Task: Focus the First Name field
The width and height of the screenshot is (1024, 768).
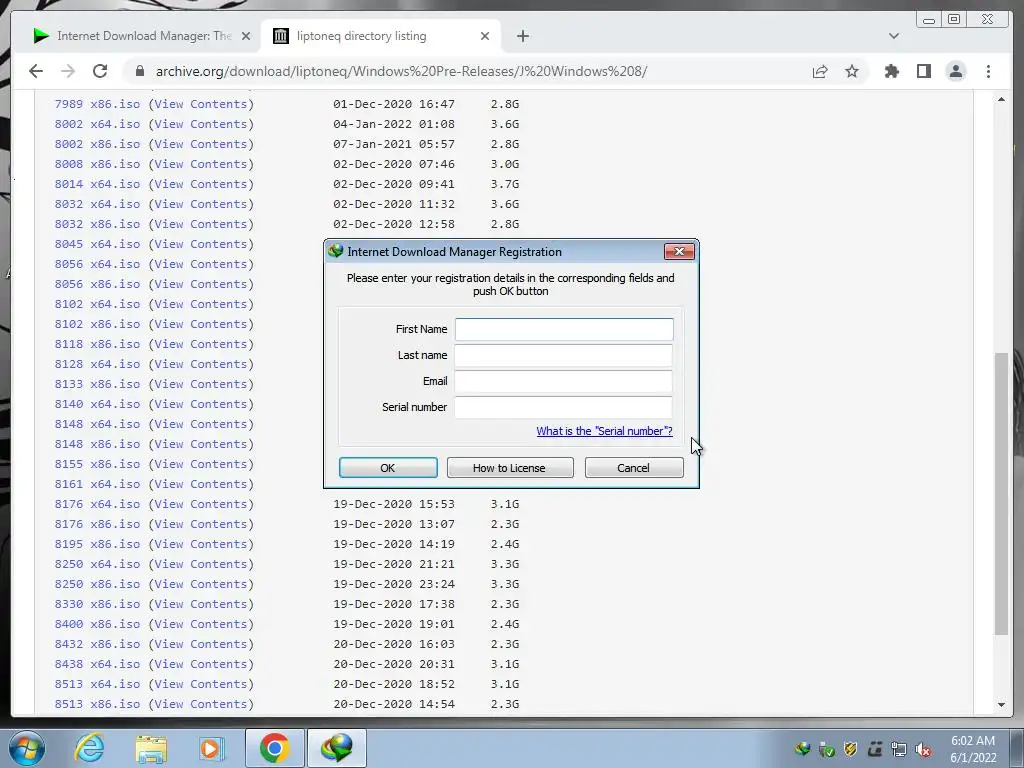Action: click(564, 329)
